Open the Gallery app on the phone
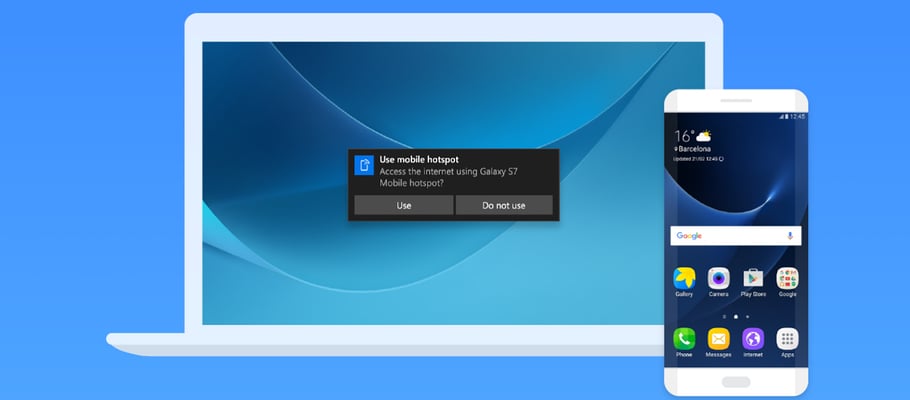910x400 pixels. (684, 278)
